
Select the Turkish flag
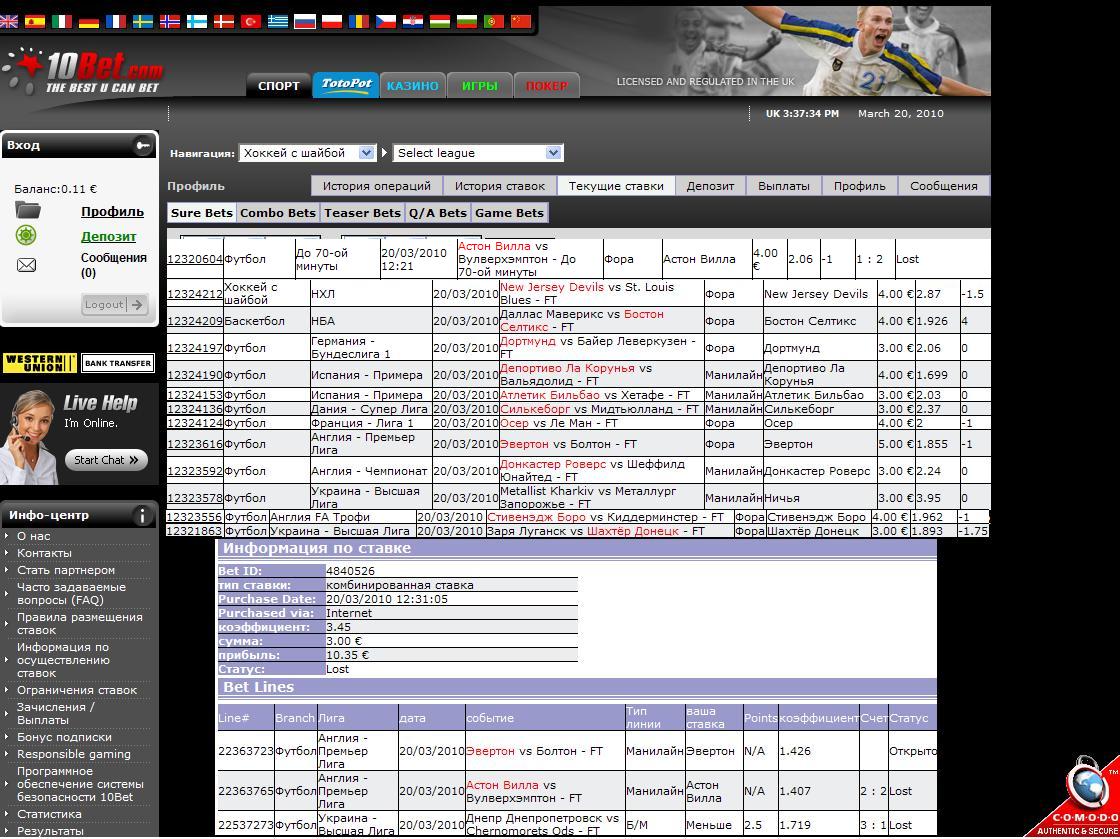tap(251, 21)
